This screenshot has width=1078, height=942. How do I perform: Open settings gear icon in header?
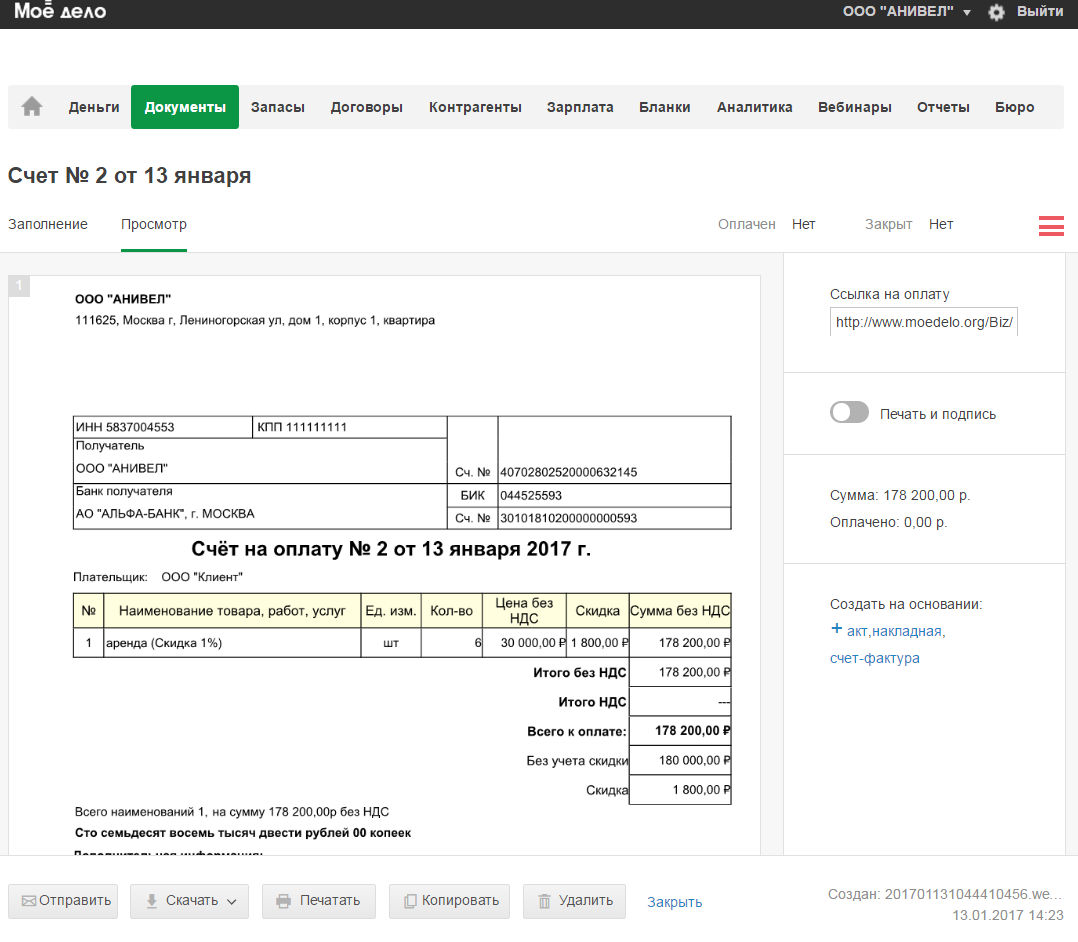pyautogui.click(x=996, y=12)
